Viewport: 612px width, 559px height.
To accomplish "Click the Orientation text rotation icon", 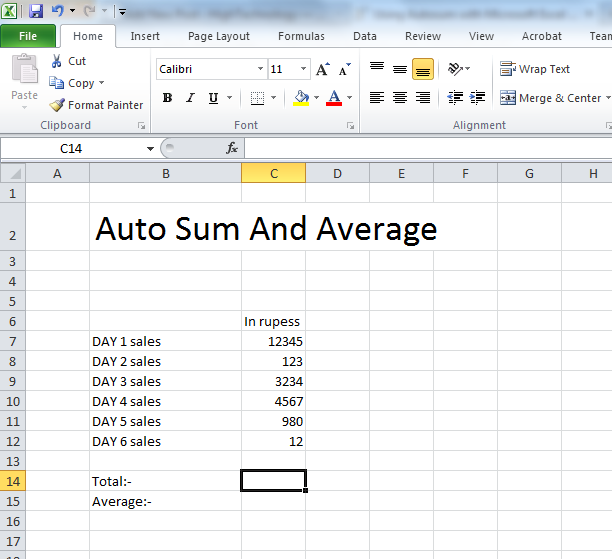I will tap(455, 69).
